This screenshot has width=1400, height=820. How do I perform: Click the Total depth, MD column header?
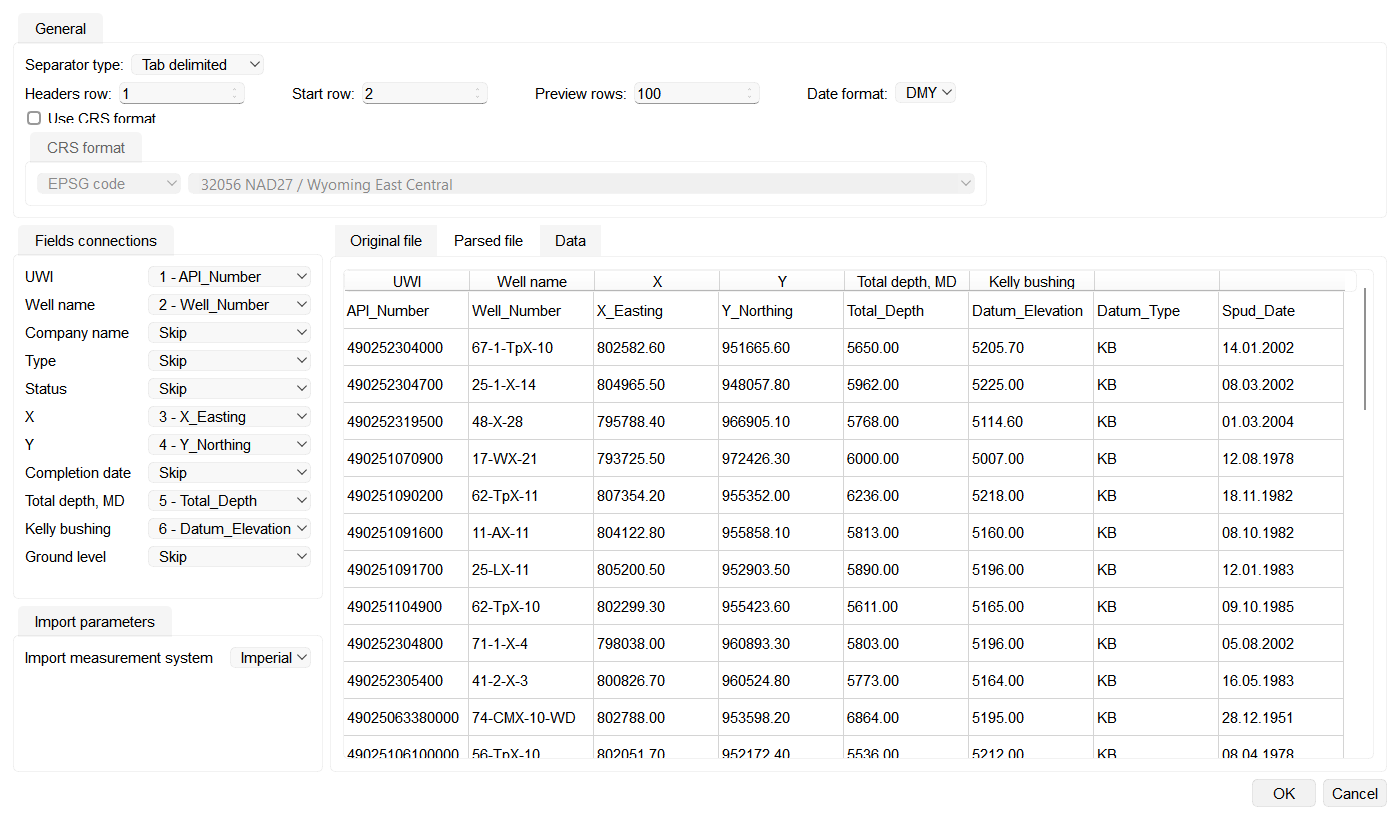907,281
